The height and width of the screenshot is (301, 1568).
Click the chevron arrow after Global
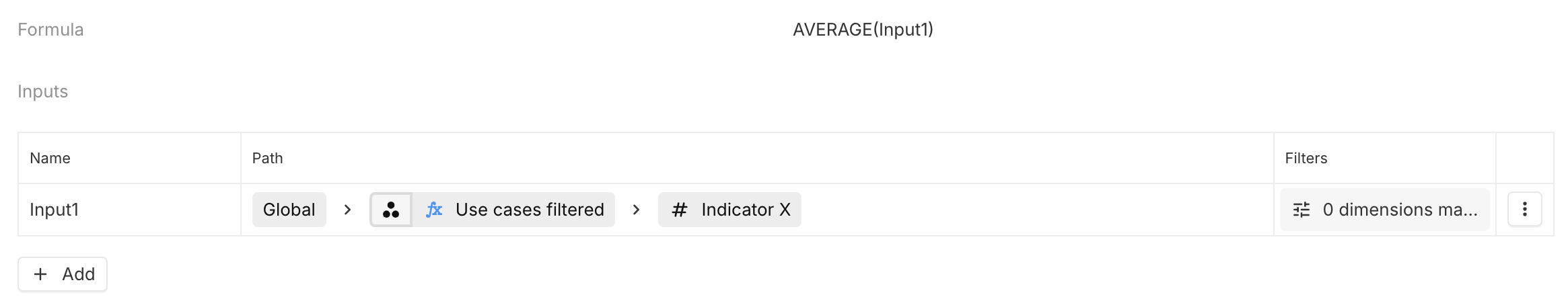(347, 210)
